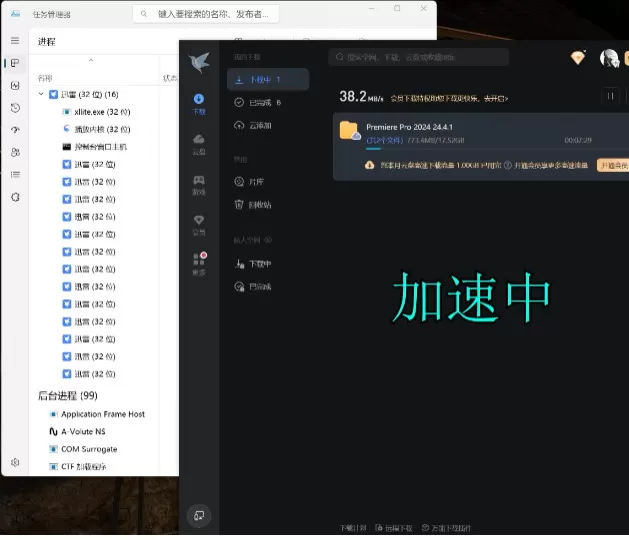This screenshot has width=629, height=540.
Task: Click folder icon of Premiere Pro download
Action: (349, 130)
